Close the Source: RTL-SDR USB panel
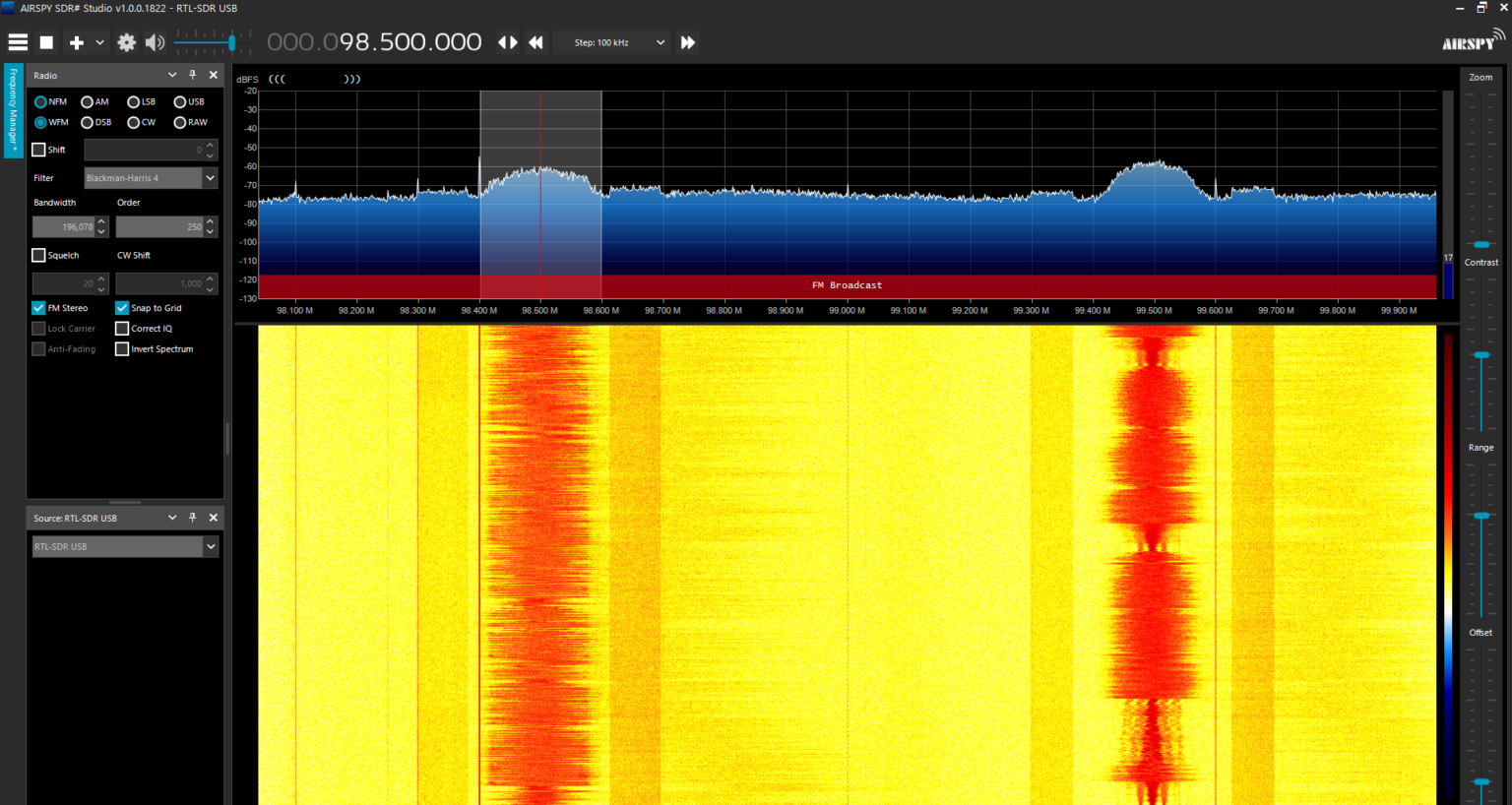 coord(214,518)
